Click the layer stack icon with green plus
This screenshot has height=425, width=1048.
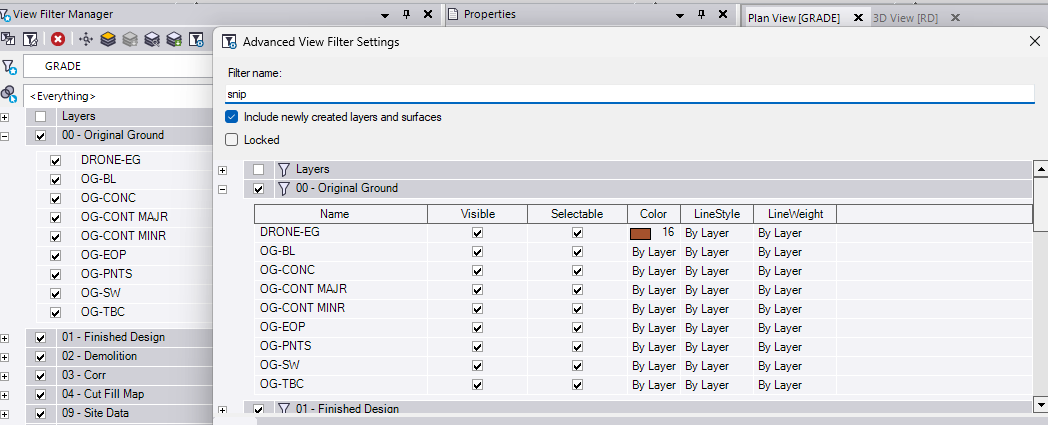[174, 39]
